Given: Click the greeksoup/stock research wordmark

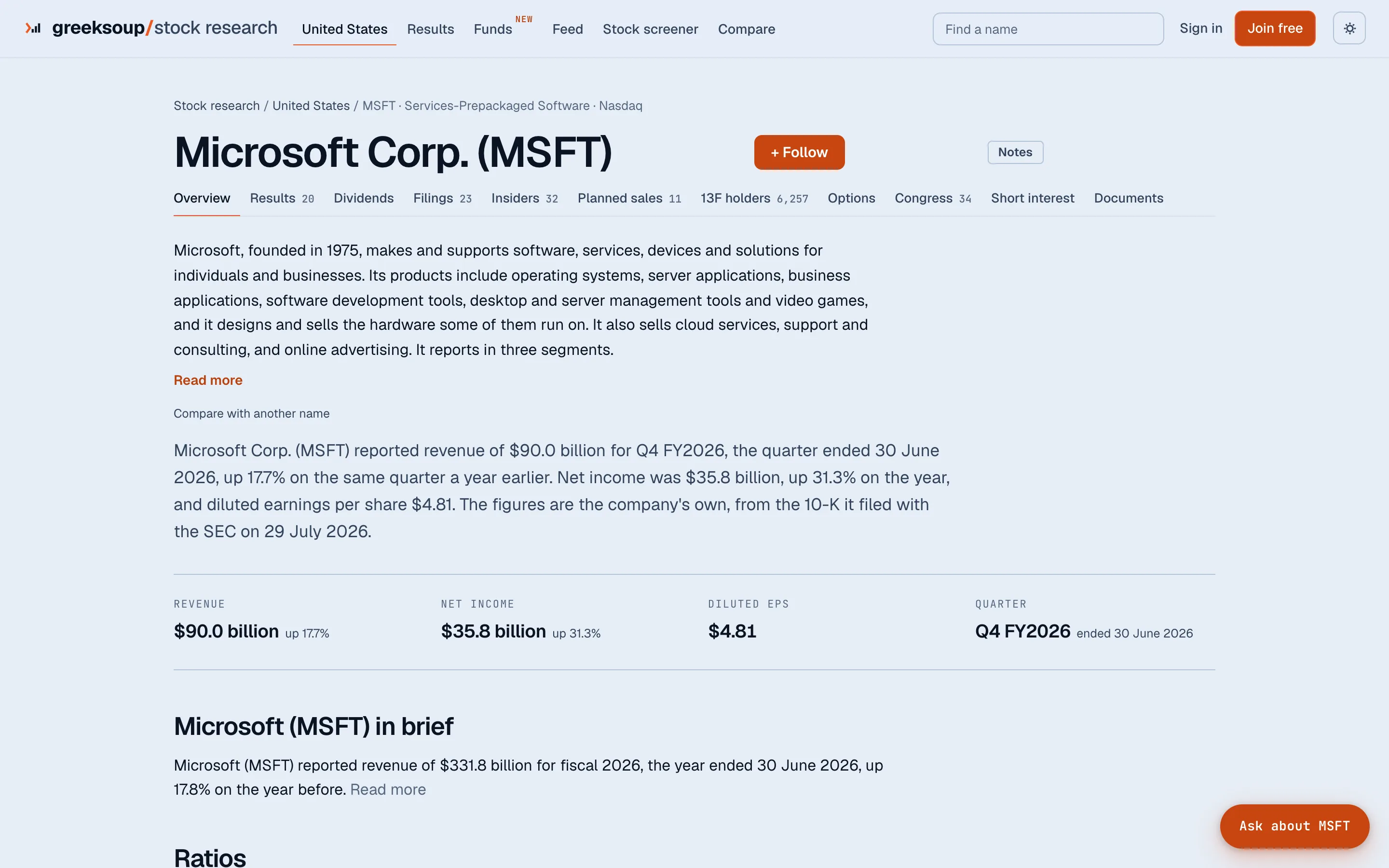Looking at the screenshot, I should point(165,27).
